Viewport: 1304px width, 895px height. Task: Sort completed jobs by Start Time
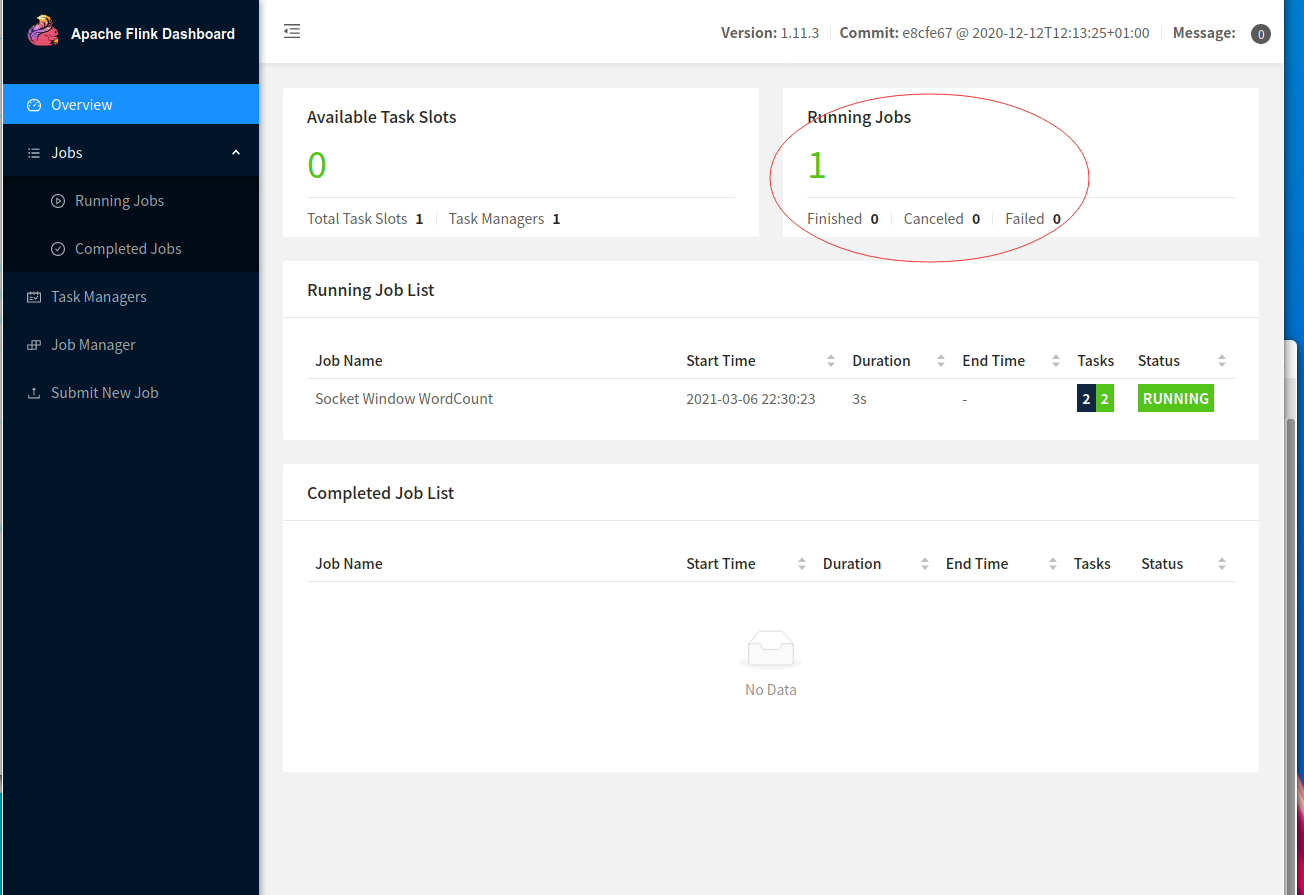coord(802,564)
